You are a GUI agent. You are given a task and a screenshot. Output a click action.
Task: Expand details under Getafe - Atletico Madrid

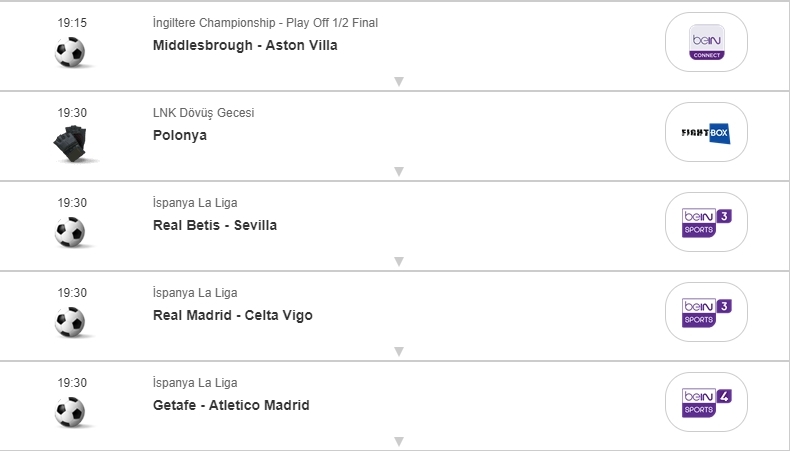pyautogui.click(x=398, y=441)
